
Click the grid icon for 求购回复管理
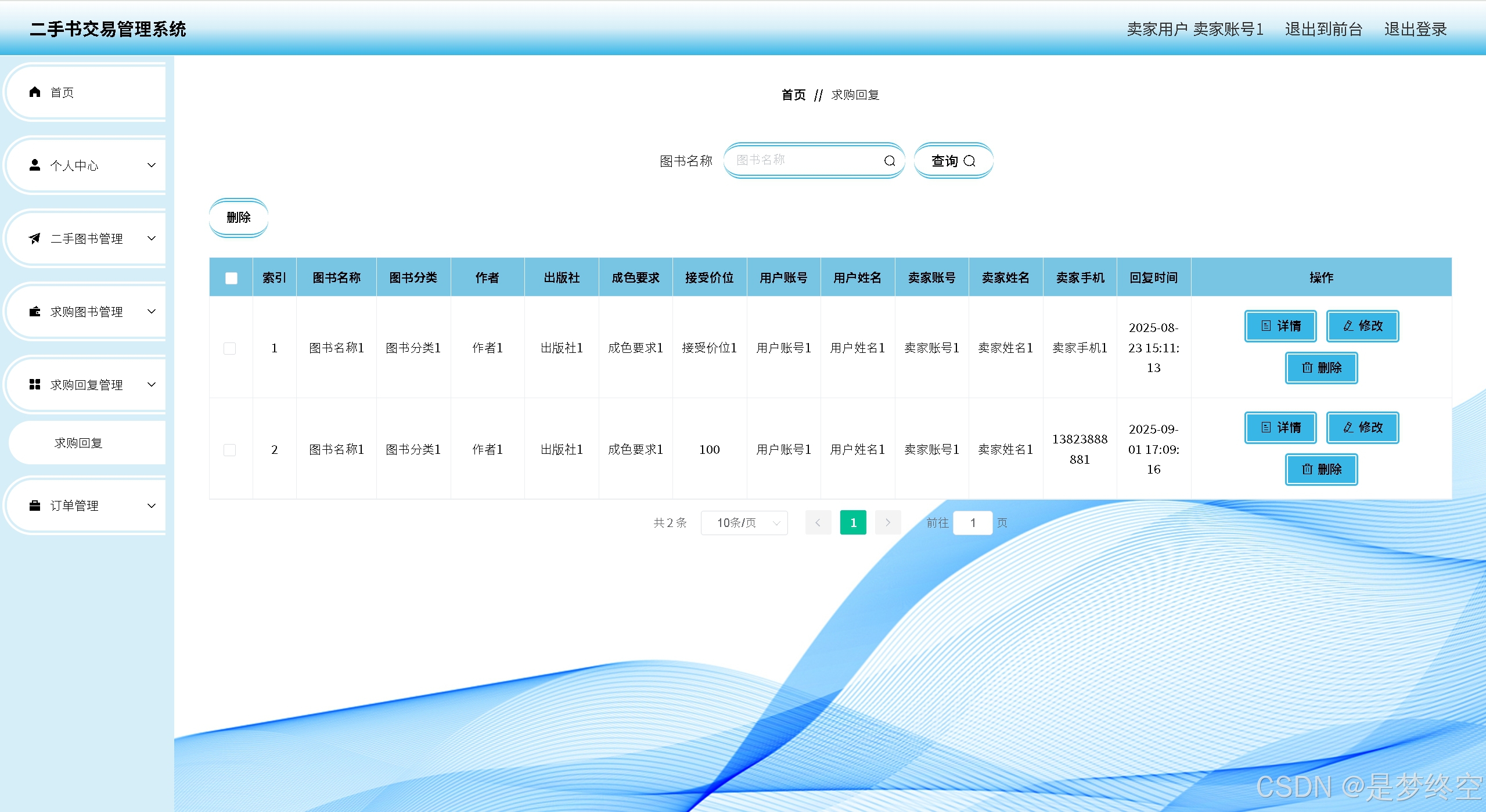tap(35, 384)
